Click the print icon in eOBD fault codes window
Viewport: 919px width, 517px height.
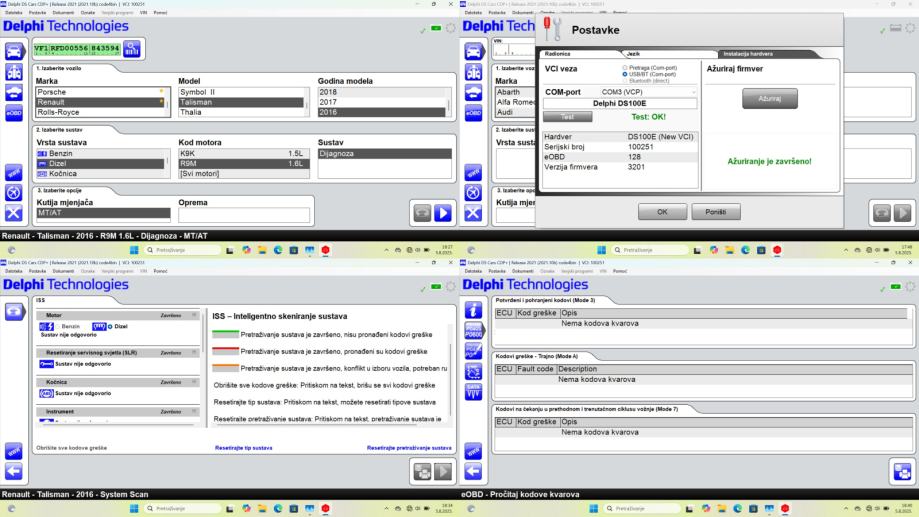click(x=903, y=471)
